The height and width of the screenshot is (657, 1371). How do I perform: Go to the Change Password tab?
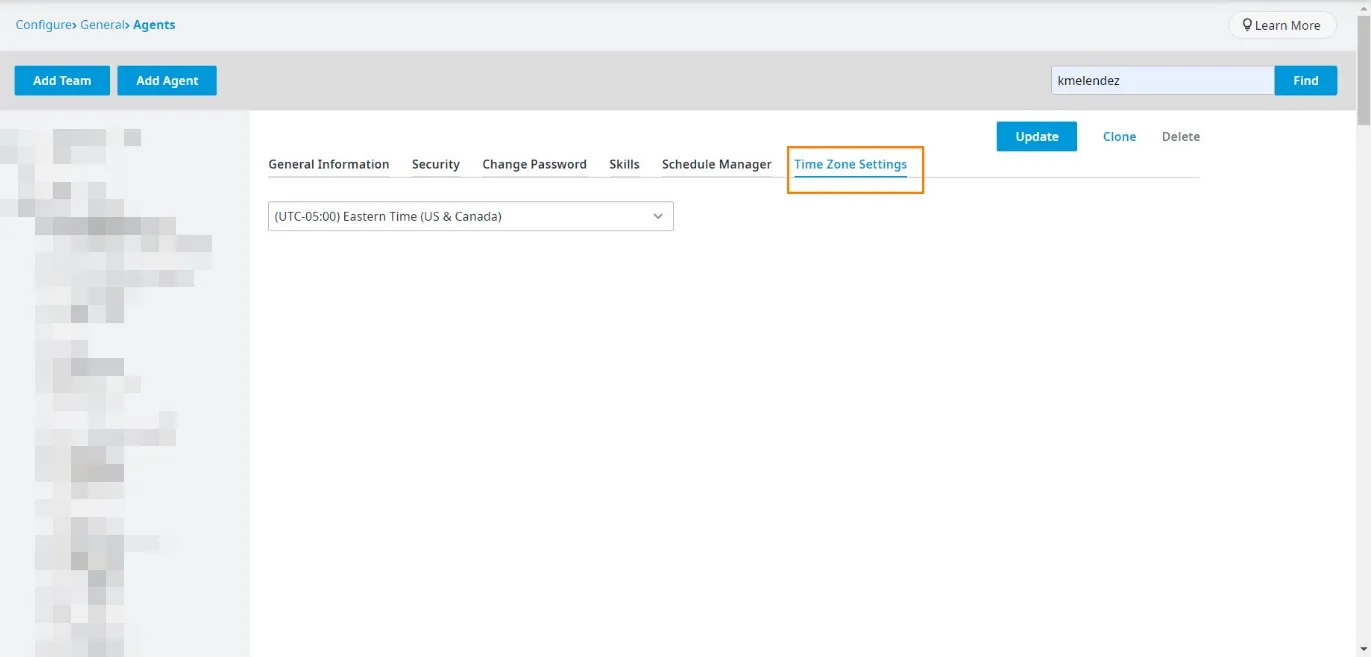click(534, 165)
